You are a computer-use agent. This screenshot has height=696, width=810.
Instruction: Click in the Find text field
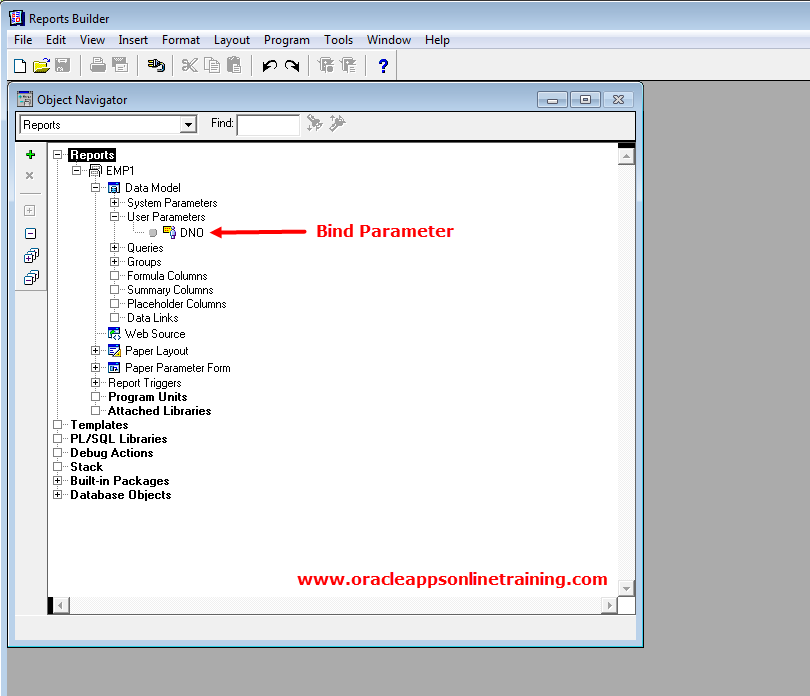pyautogui.click(x=268, y=125)
